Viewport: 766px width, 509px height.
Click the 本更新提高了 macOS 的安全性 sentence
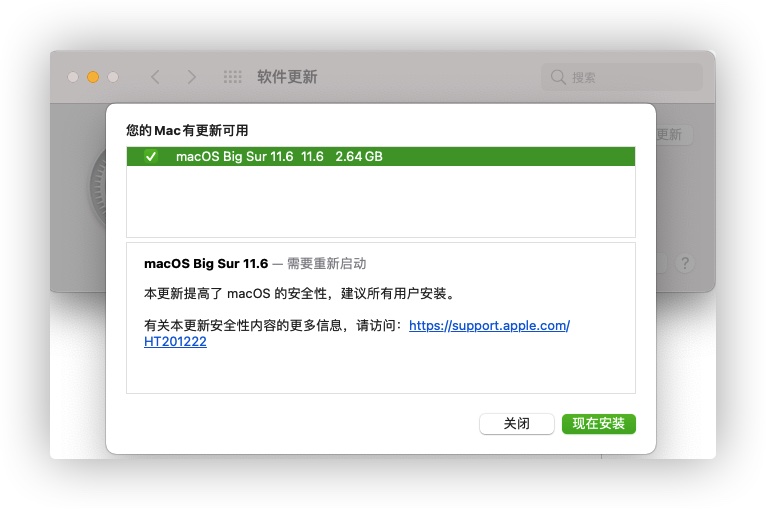pos(300,294)
